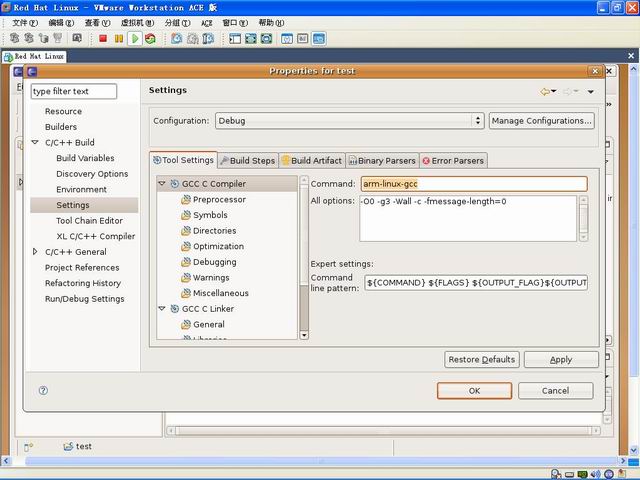This screenshot has height=480, width=640.
Task: Click the green Power On play button
Action: pos(135,39)
